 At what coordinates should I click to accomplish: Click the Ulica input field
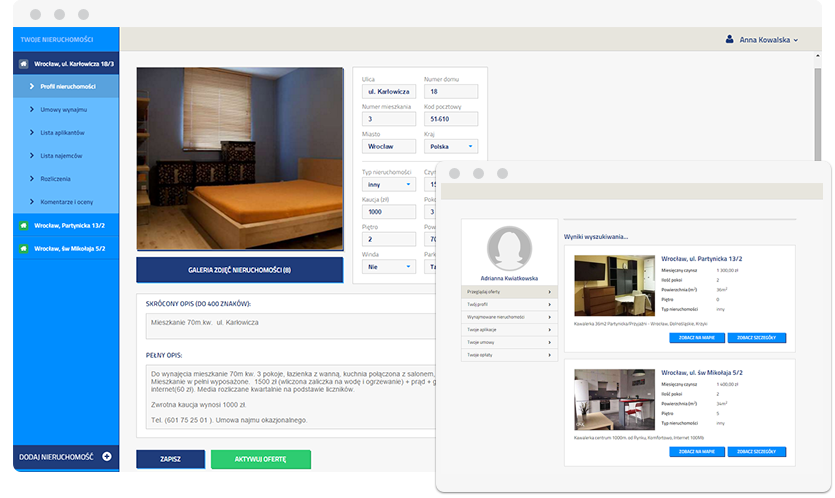pos(389,92)
